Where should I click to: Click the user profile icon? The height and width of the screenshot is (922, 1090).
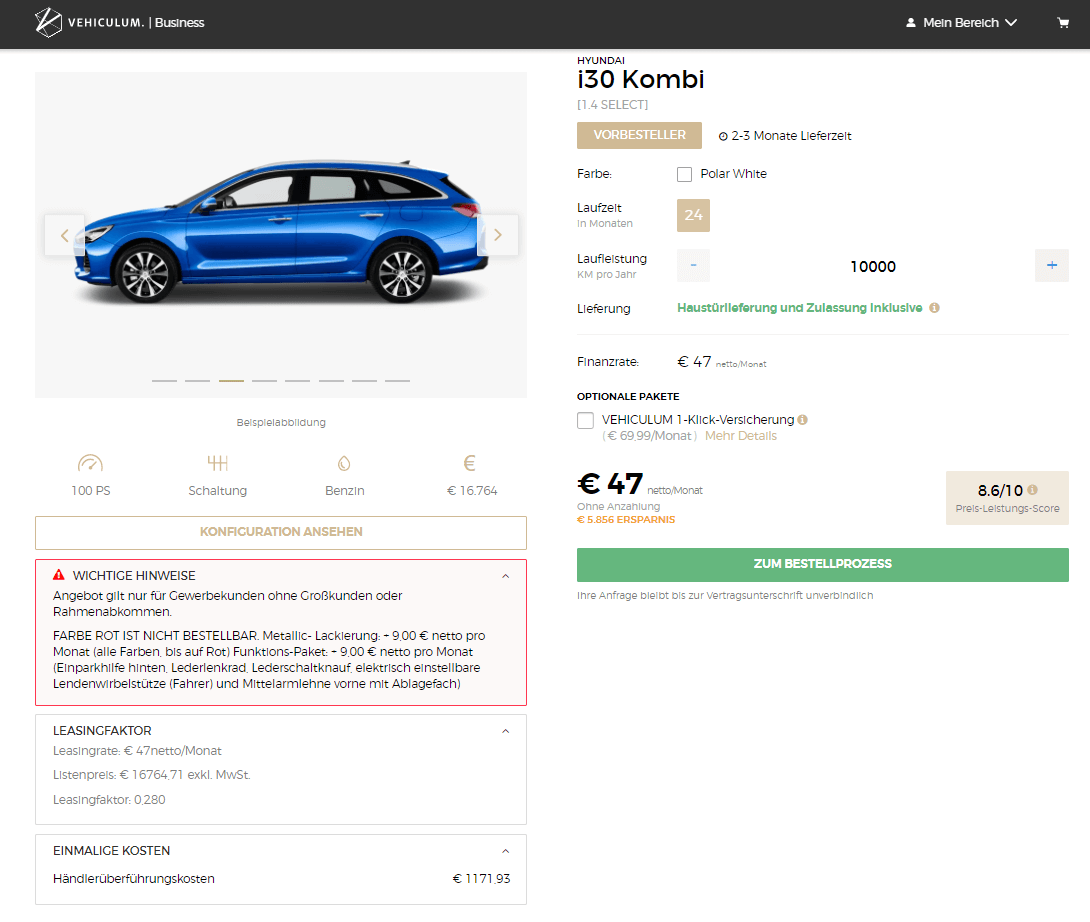(911, 23)
